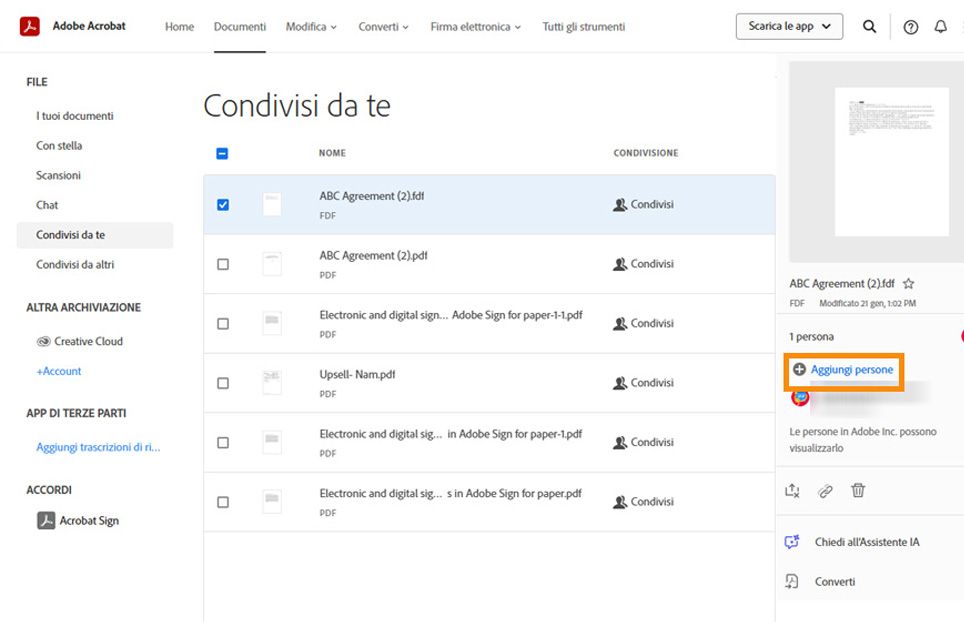
Task: Copy the share link for ABC Agreement
Action: 823,490
